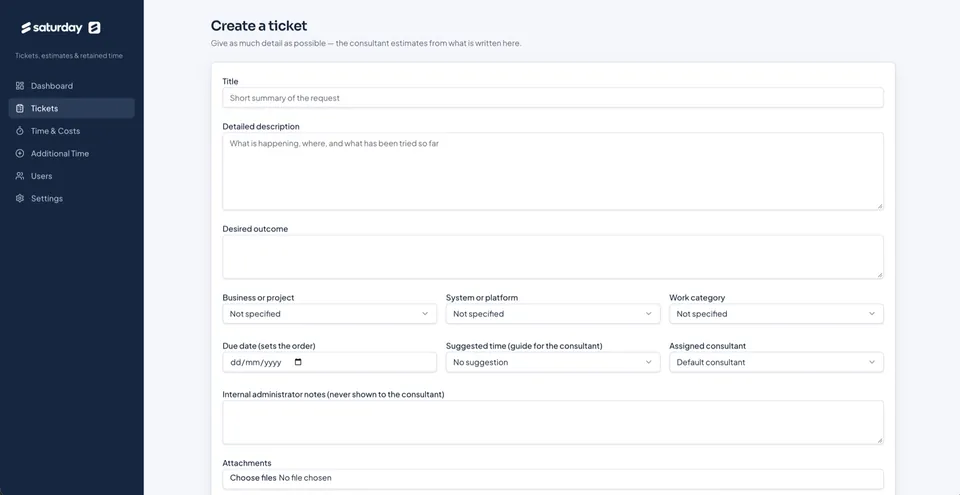This screenshot has height=495, width=960.
Task: Open the Dashboard page
Action: point(72,86)
